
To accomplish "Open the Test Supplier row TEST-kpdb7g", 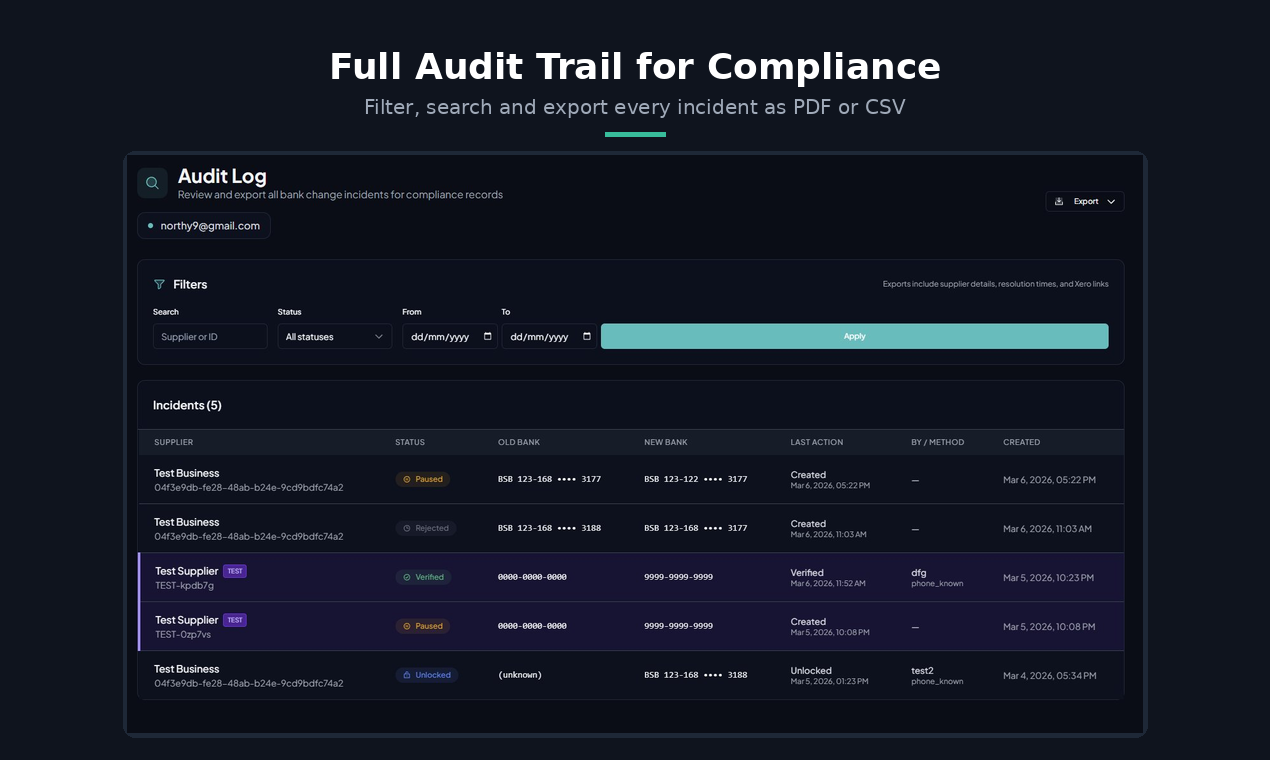I will (631, 577).
